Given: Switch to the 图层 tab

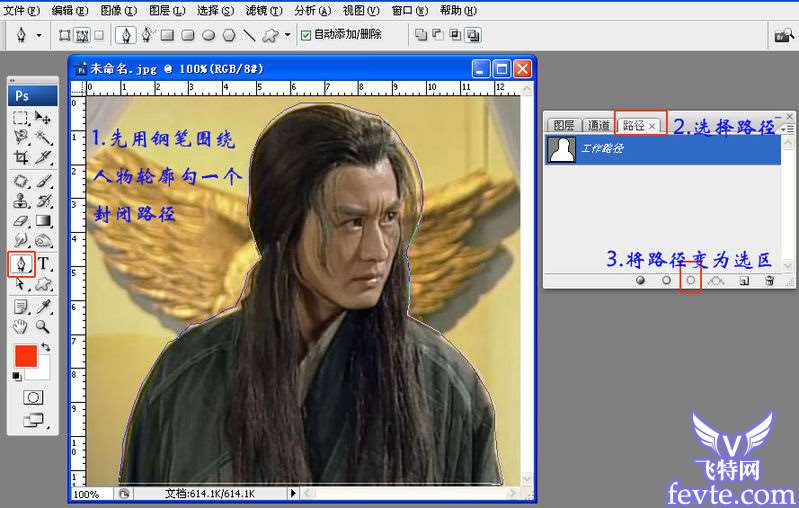Looking at the screenshot, I should [564, 125].
